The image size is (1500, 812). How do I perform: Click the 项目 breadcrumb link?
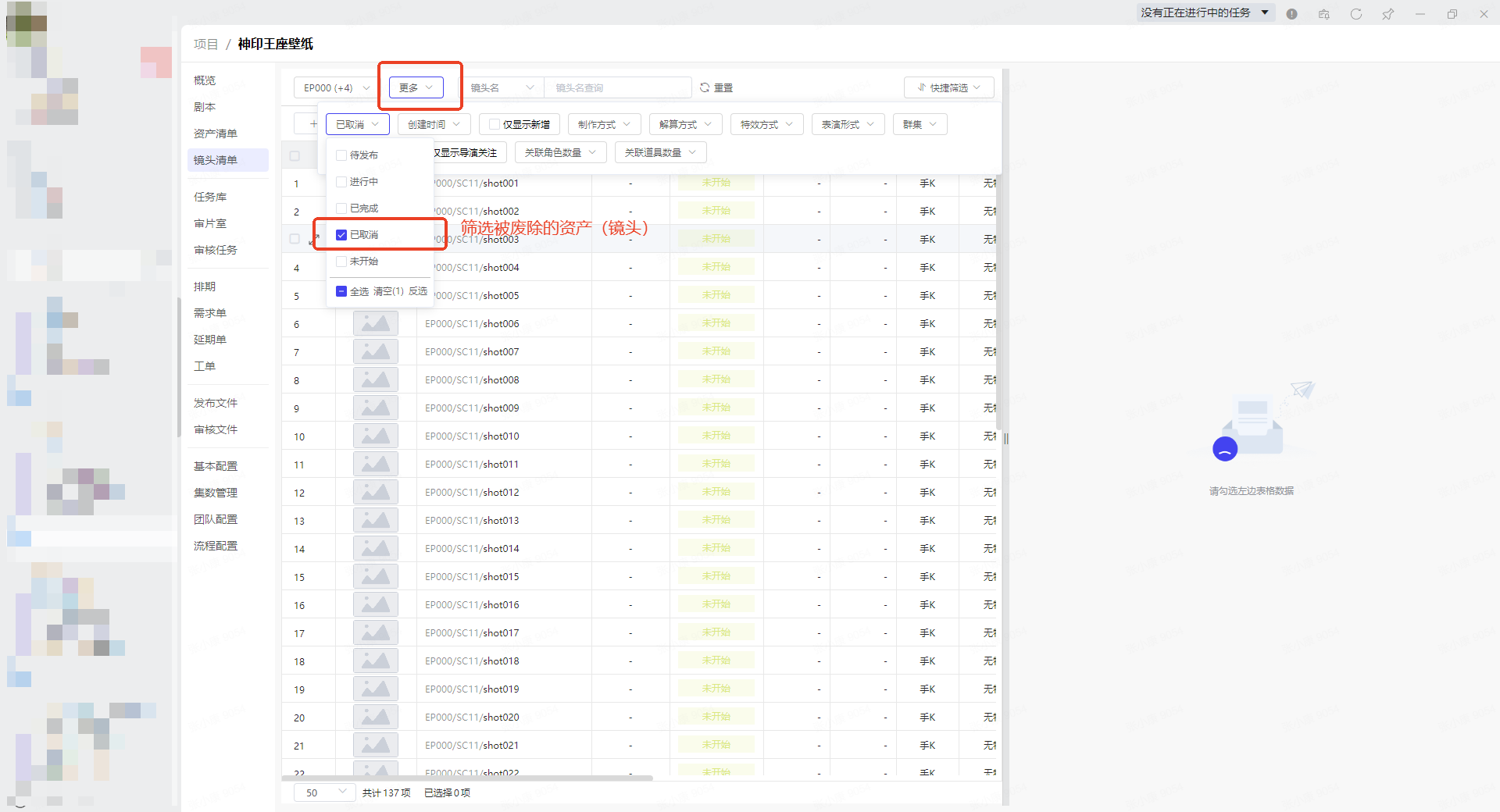click(x=205, y=45)
